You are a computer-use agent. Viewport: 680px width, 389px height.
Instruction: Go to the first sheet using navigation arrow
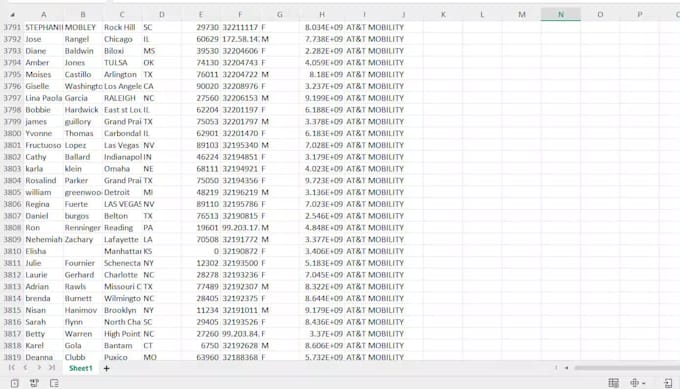coord(12,368)
